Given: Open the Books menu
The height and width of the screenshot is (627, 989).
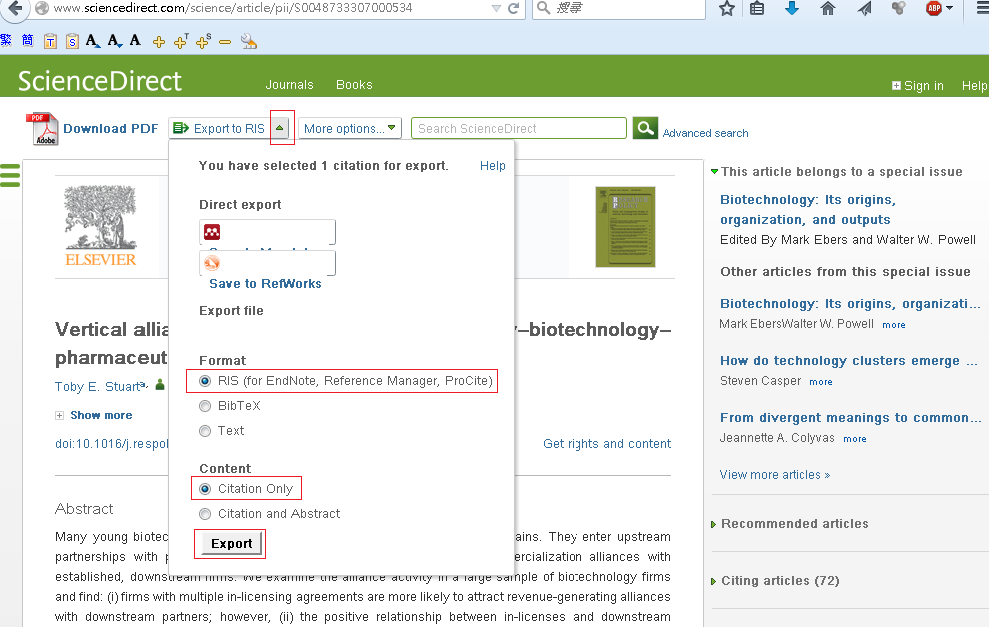Looking at the screenshot, I should coord(354,85).
